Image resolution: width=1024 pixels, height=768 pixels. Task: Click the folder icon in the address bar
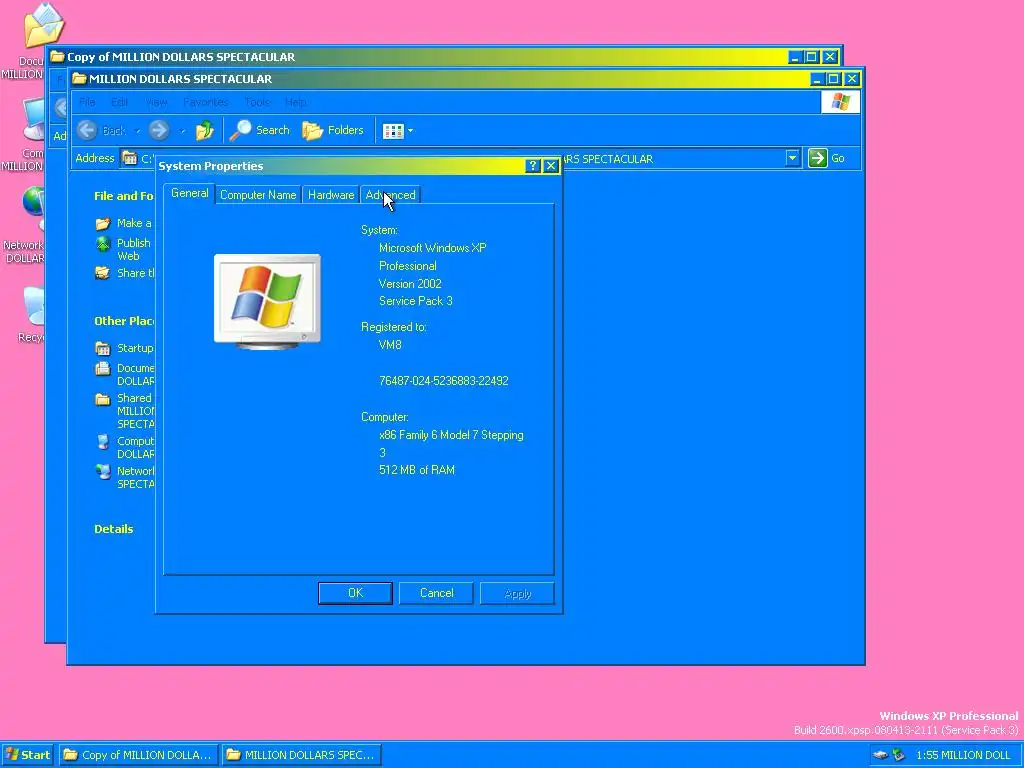click(x=129, y=158)
